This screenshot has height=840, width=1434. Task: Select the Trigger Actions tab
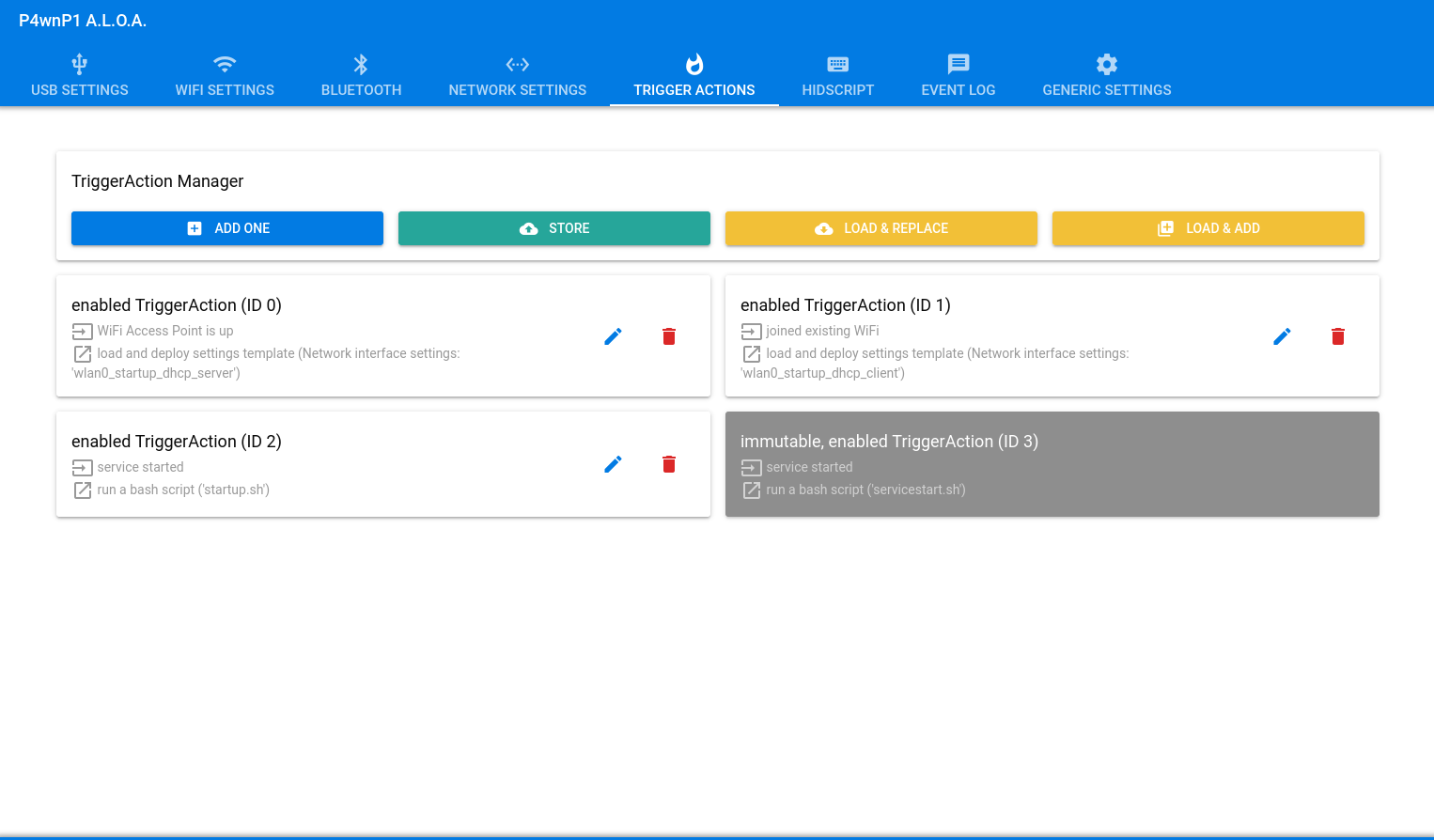(x=694, y=76)
